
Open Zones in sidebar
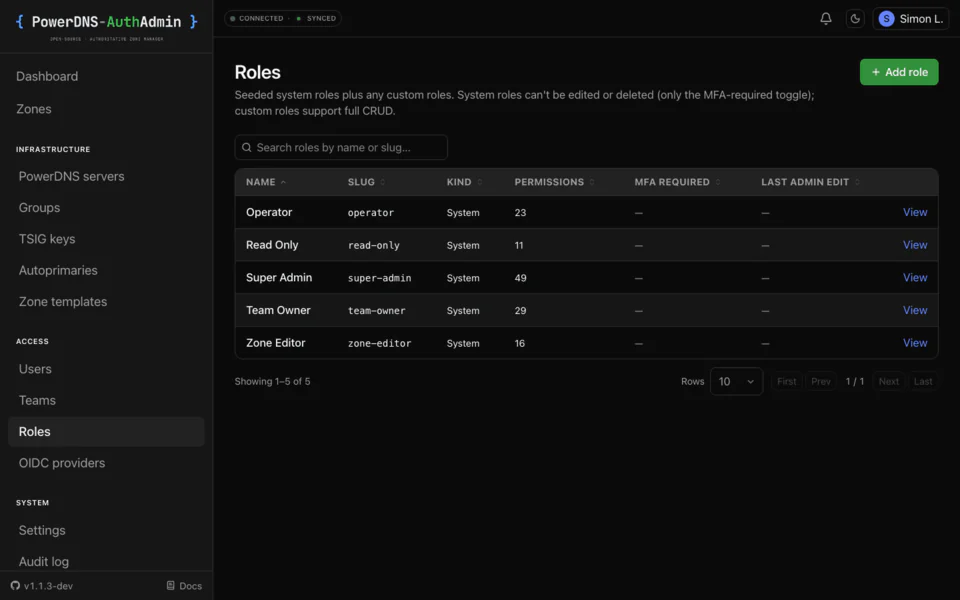34,109
